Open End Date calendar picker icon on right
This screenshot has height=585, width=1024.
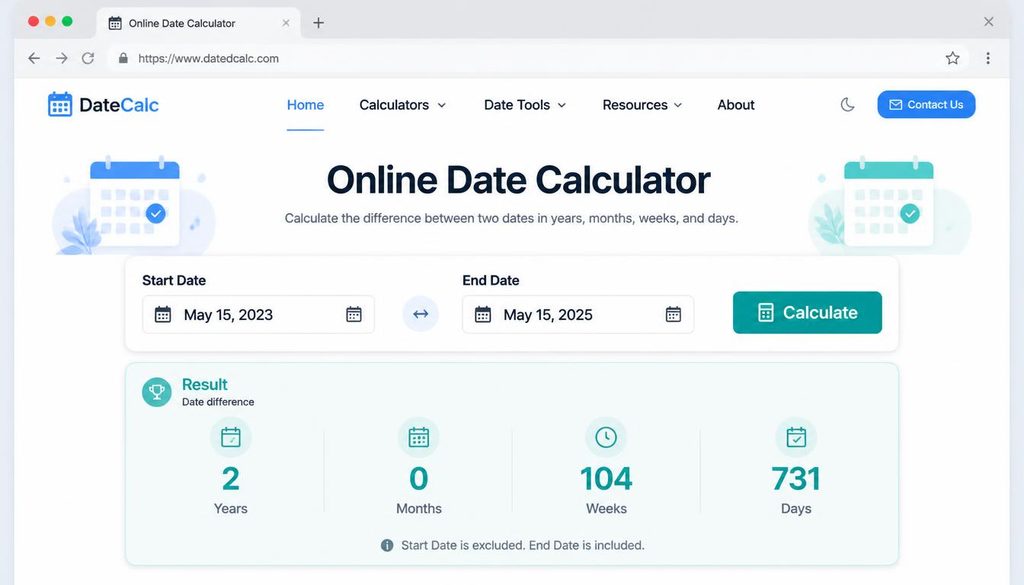coord(673,315)
